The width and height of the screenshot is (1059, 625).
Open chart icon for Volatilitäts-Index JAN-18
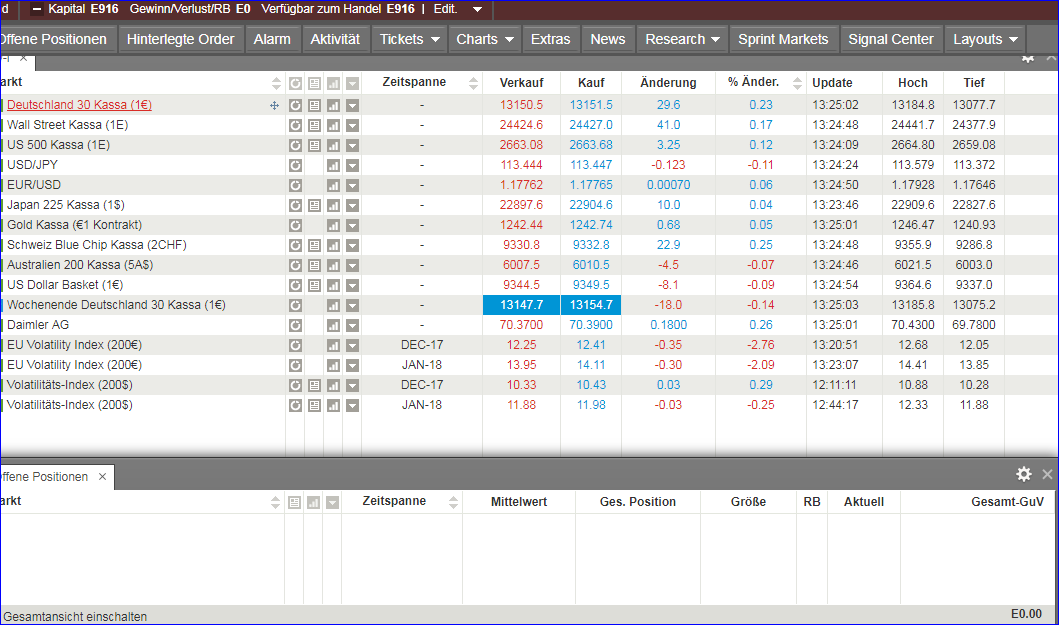point(333,405)
